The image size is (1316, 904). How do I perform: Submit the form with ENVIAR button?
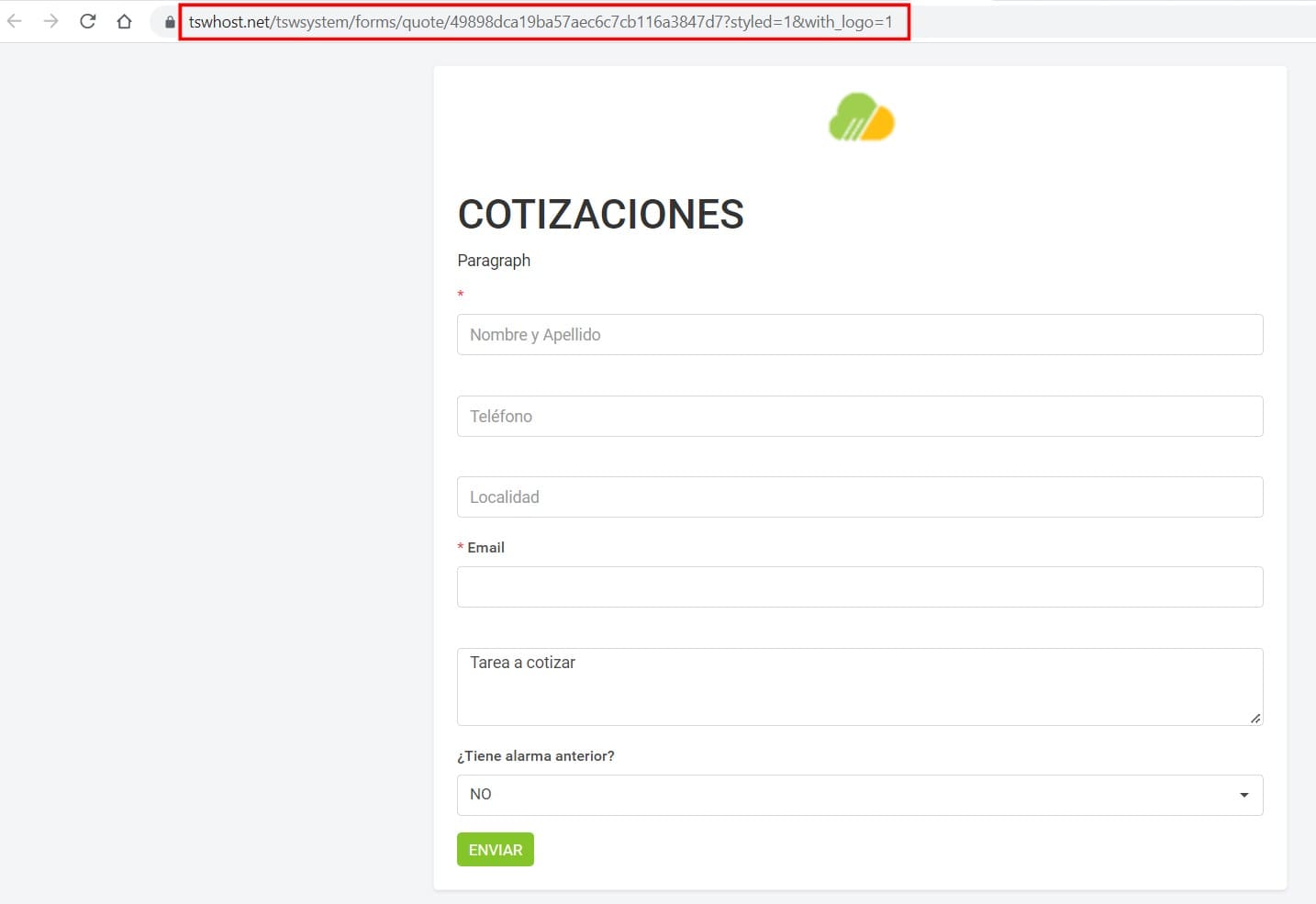(496, 850)
